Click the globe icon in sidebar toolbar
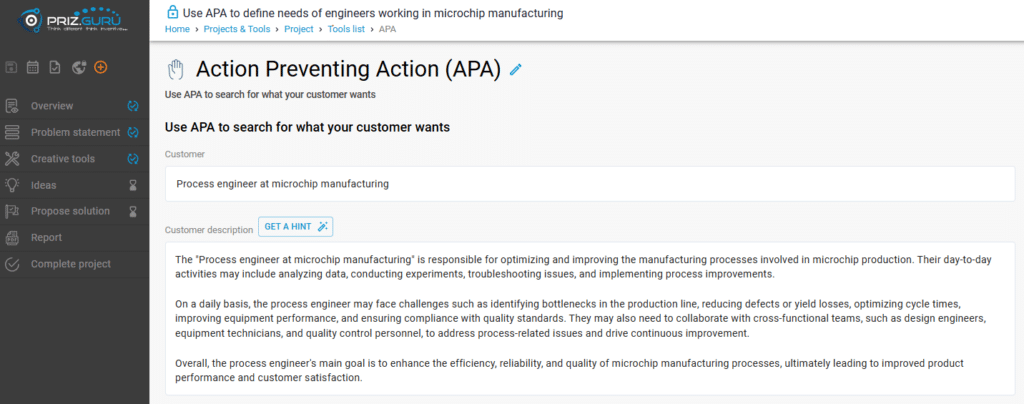This screenshot has width=1024, height=404. coord(79,67)
